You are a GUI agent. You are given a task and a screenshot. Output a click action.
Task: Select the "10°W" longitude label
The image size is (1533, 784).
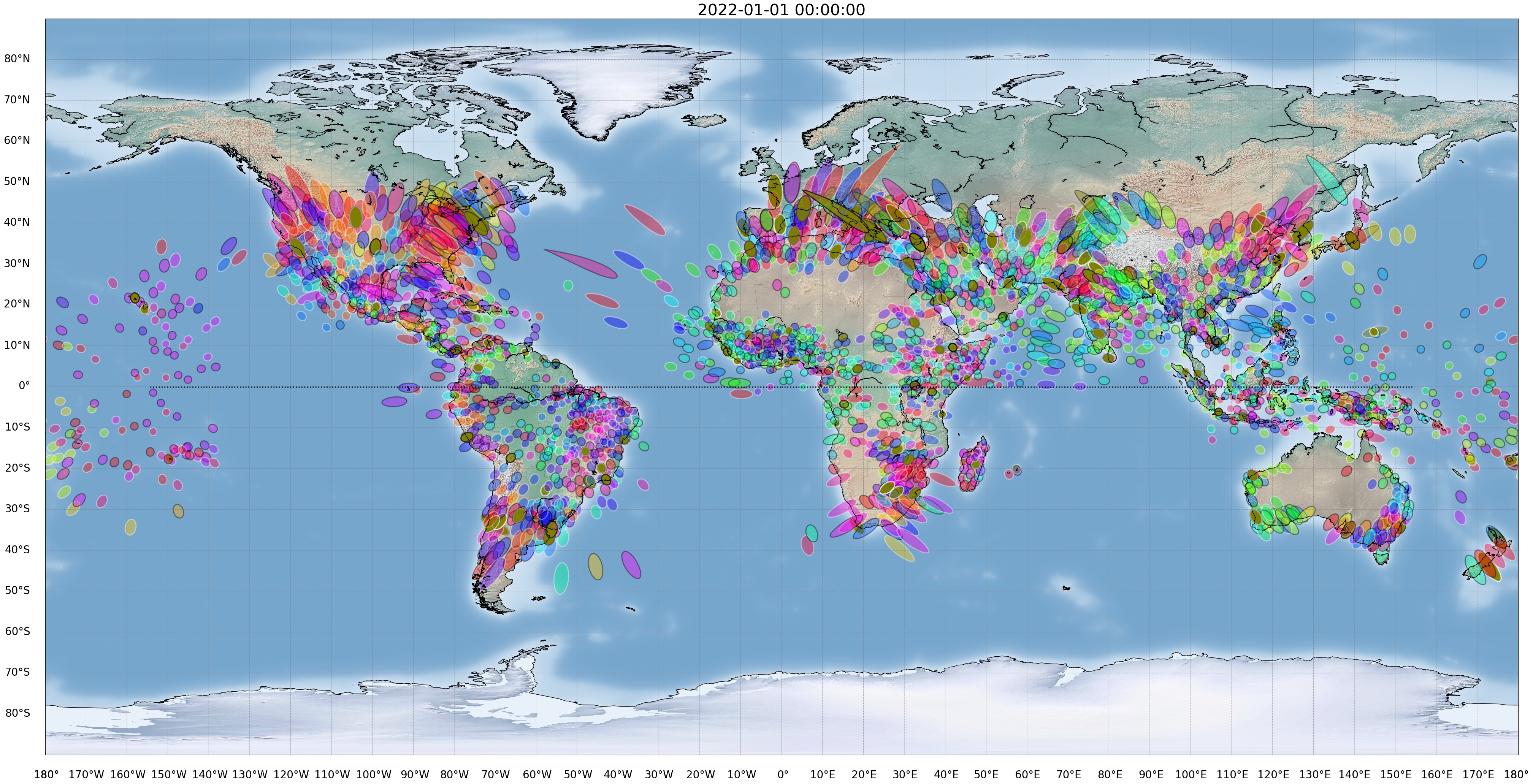pyautogui.click(x=742, y=774)
